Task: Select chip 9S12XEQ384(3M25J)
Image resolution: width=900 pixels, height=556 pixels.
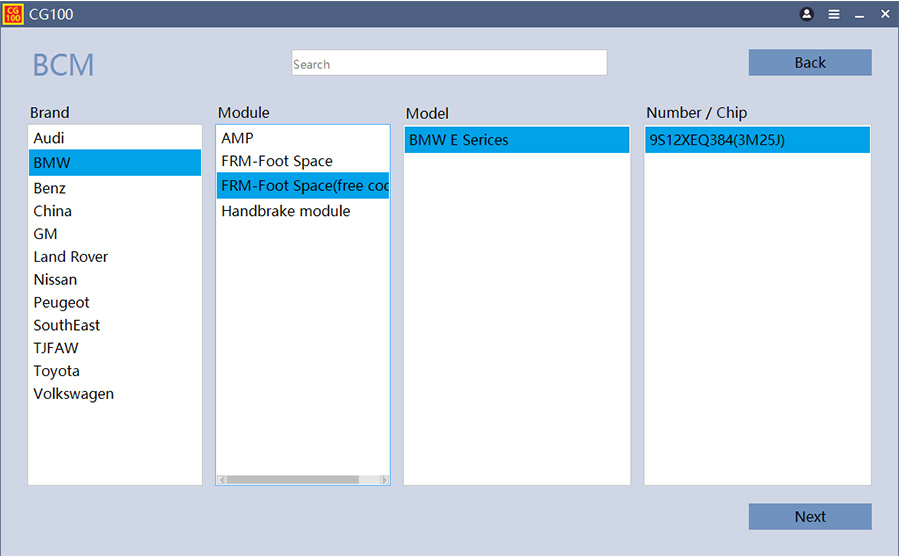Action: [717, 140]
